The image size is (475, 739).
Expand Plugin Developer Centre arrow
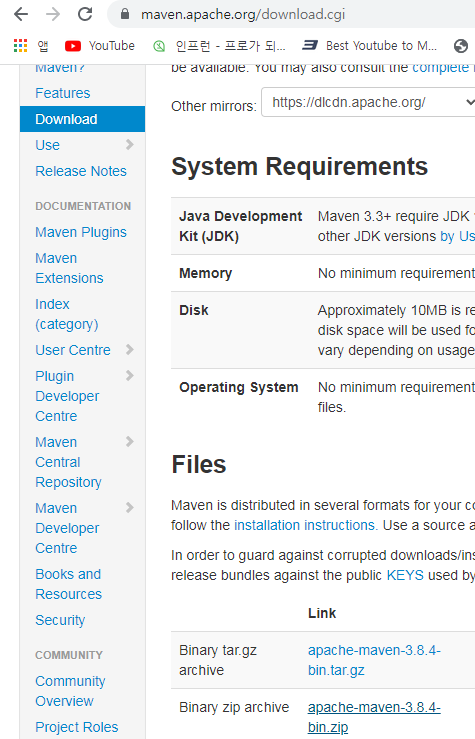coord(130,376)
